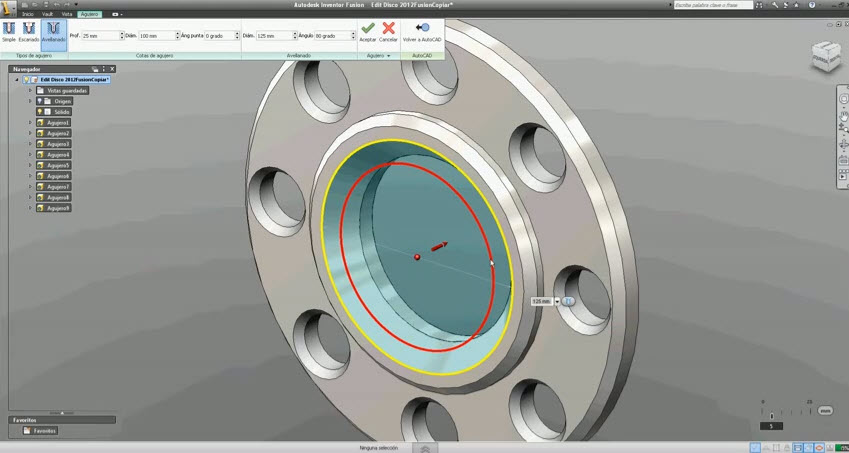849x453 pixels.
Task: Select Agujero8 in the browser tree
Action: tap(54, 197)
